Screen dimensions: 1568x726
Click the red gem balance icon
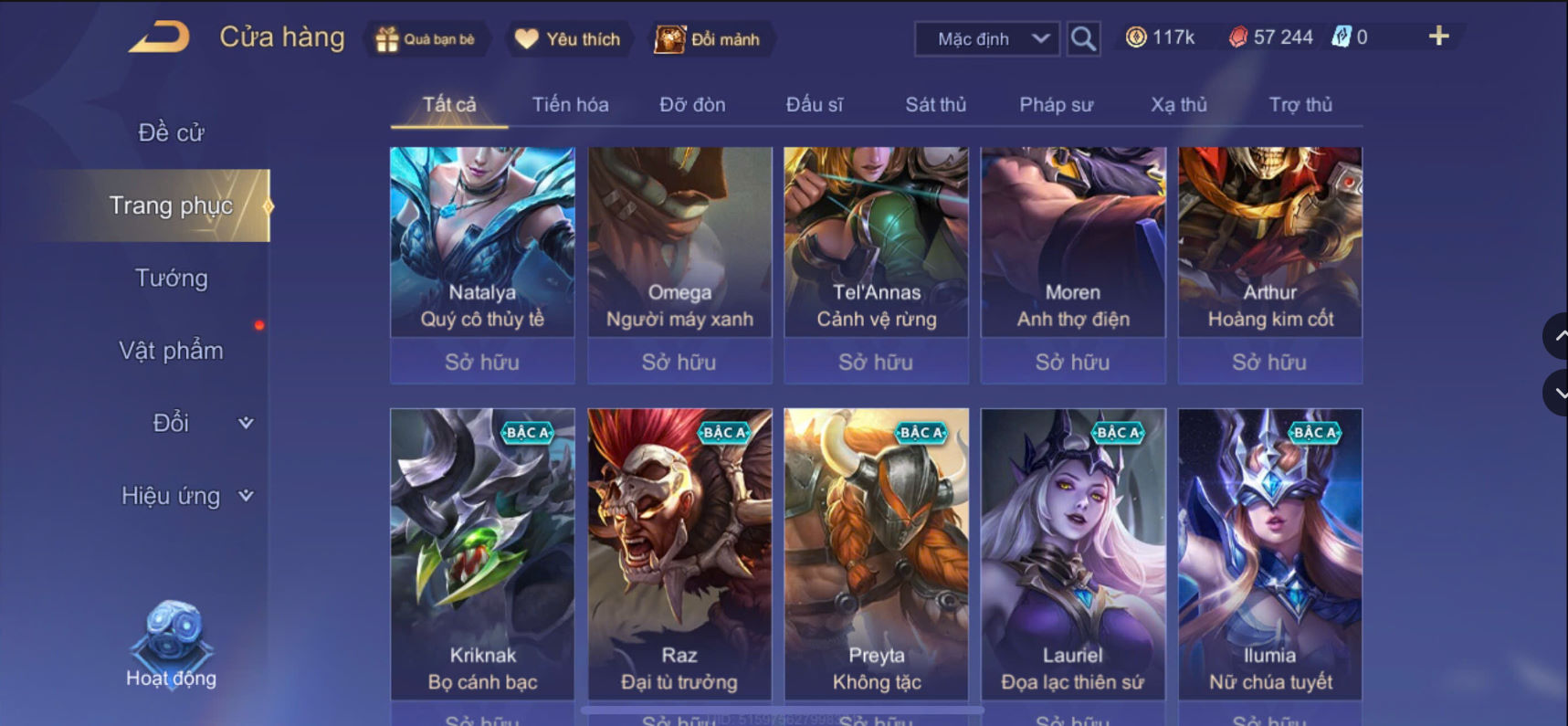pyautogui.click(x=1237, y=37)
